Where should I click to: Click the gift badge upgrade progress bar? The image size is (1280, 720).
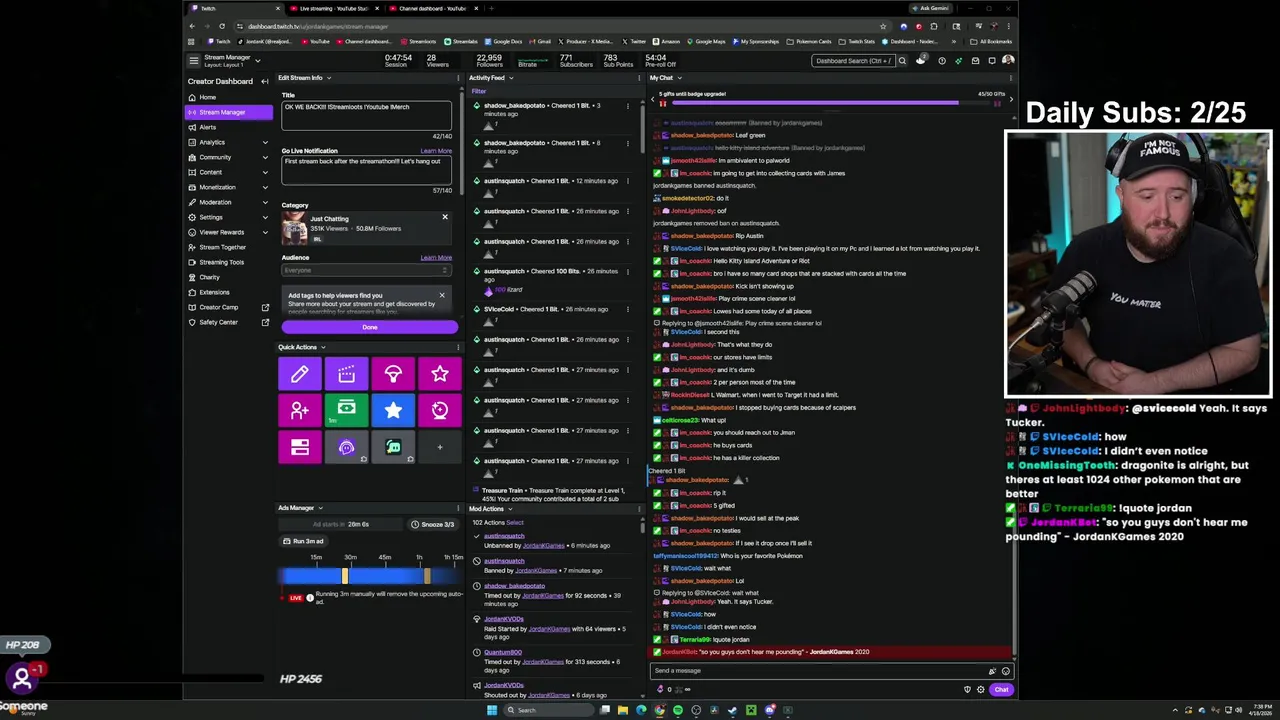pos(830,102)
